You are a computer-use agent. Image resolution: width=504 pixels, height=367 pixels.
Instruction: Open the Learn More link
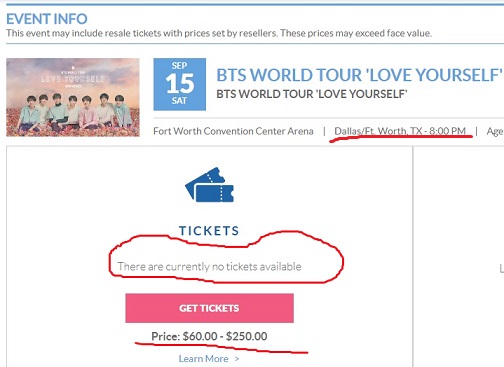pyautogui.click(x=203, y=359)
